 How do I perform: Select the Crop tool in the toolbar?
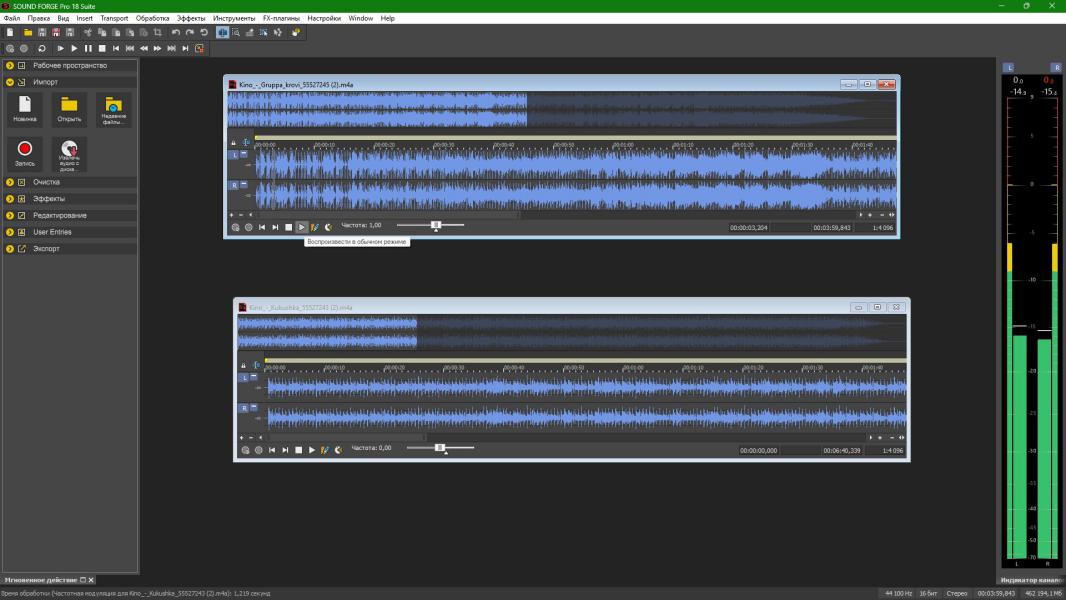157,33
